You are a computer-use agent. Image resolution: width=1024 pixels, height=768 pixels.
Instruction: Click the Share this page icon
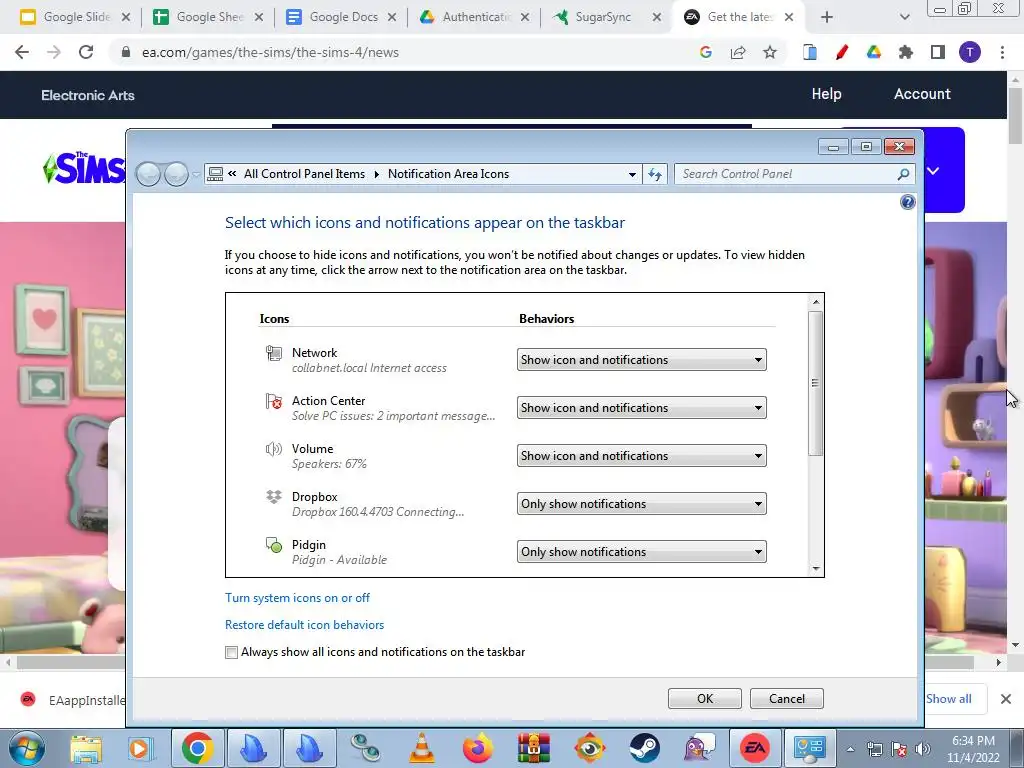738,52
